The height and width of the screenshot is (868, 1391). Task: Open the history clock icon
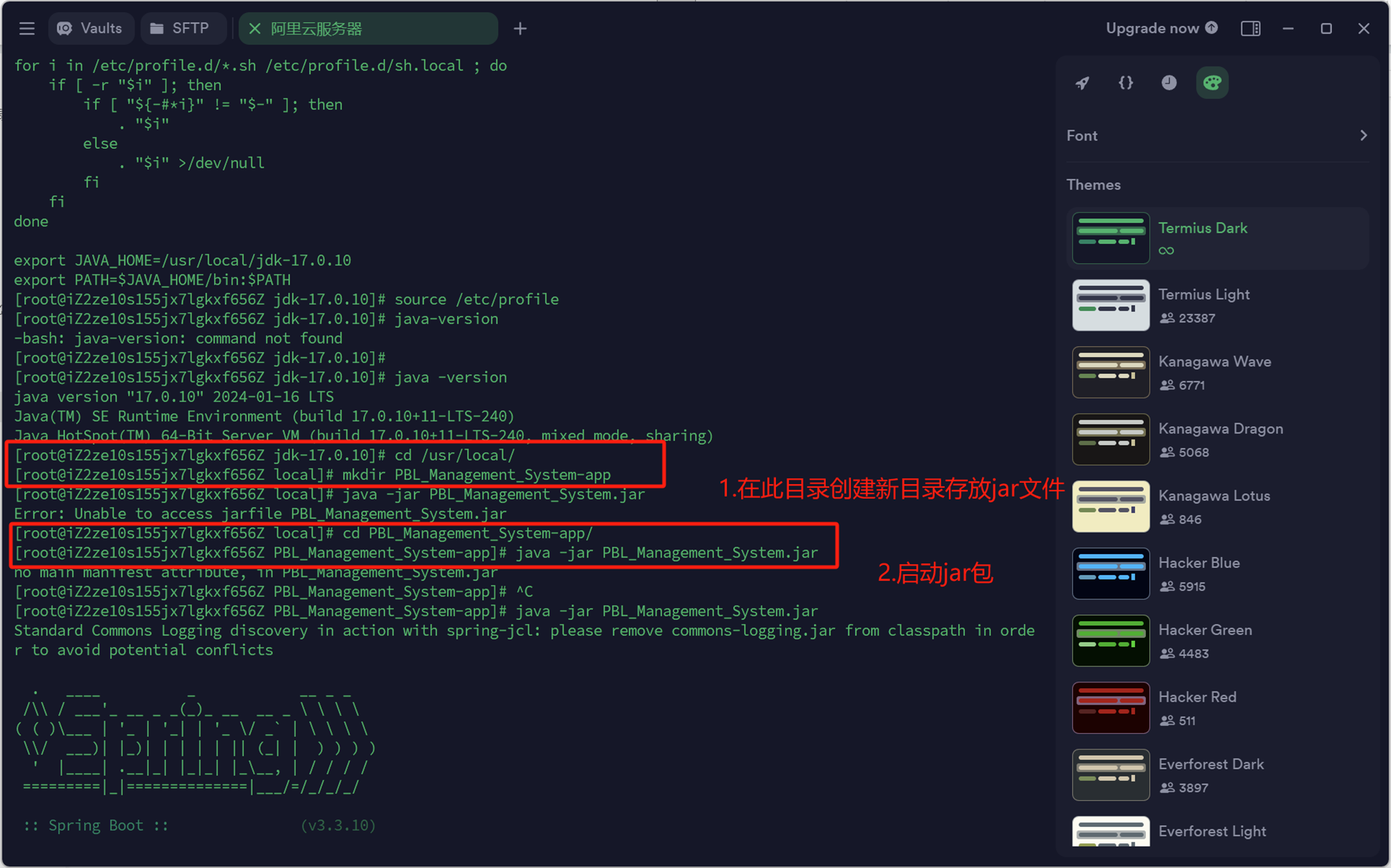coord(1169,82)
